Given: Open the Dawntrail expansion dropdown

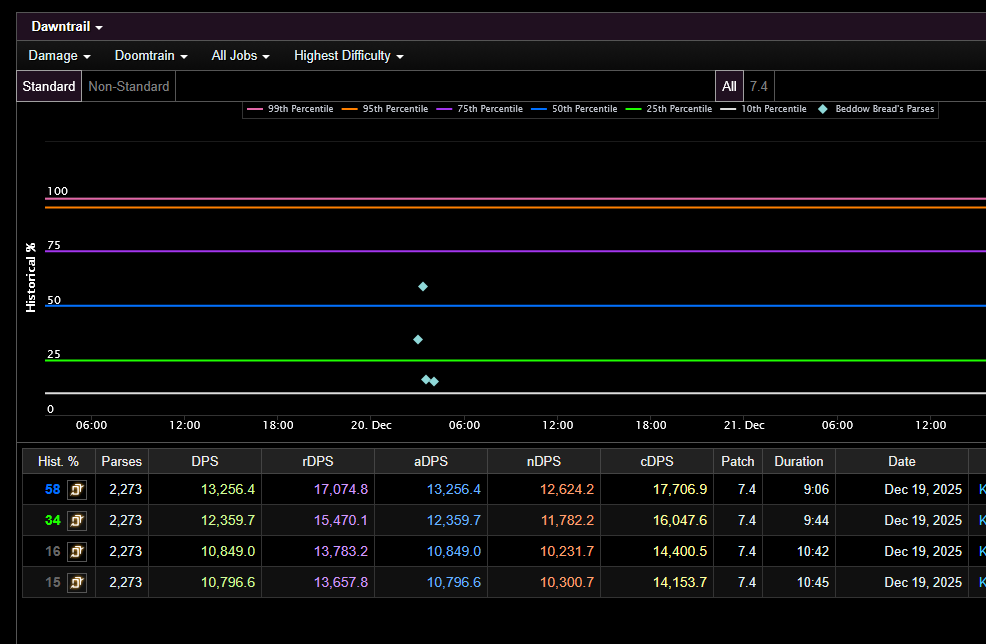Looking at the screenshot, I should tap(67, 26).
